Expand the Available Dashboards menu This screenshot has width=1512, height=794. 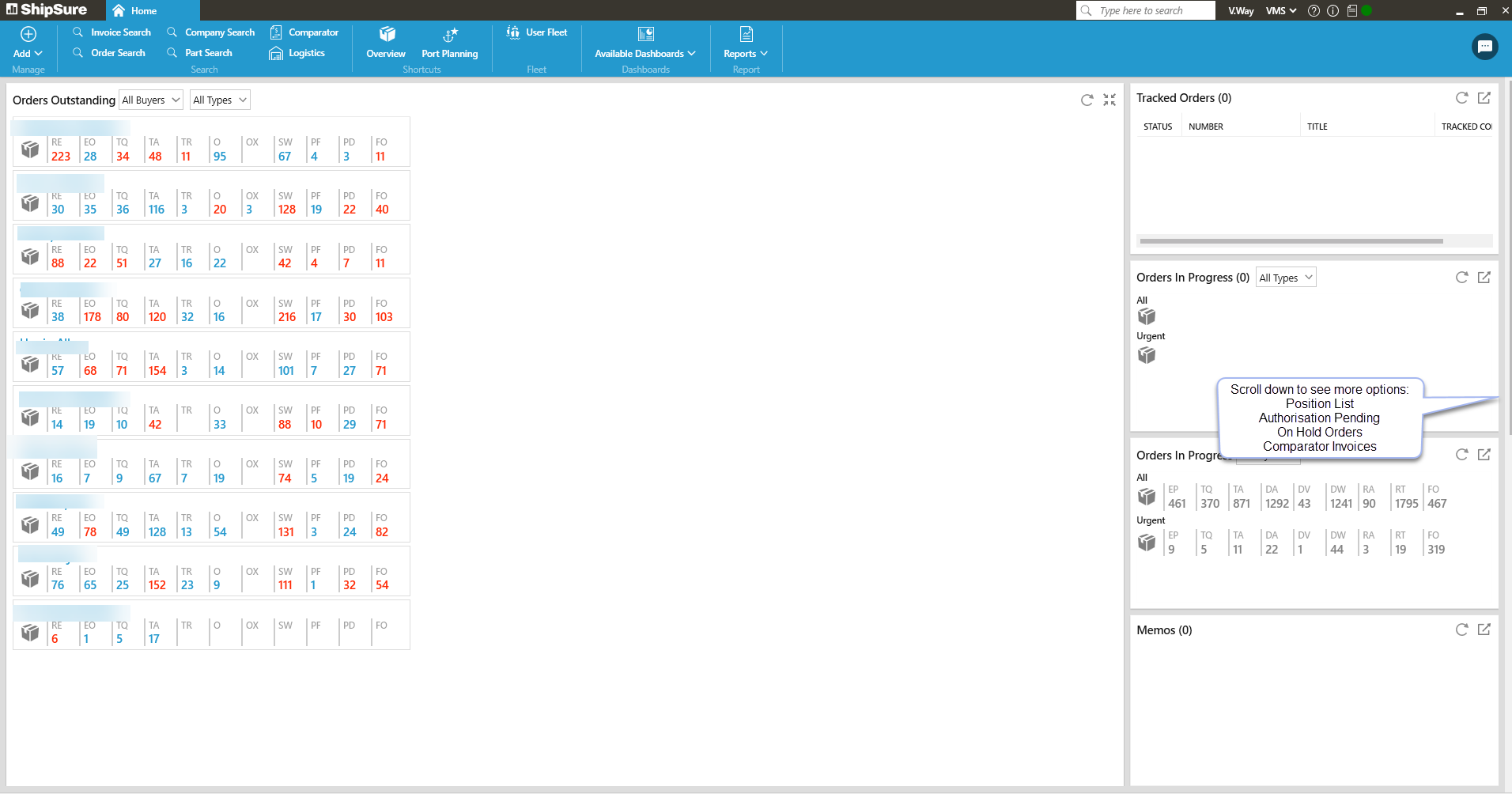[645, 54]
